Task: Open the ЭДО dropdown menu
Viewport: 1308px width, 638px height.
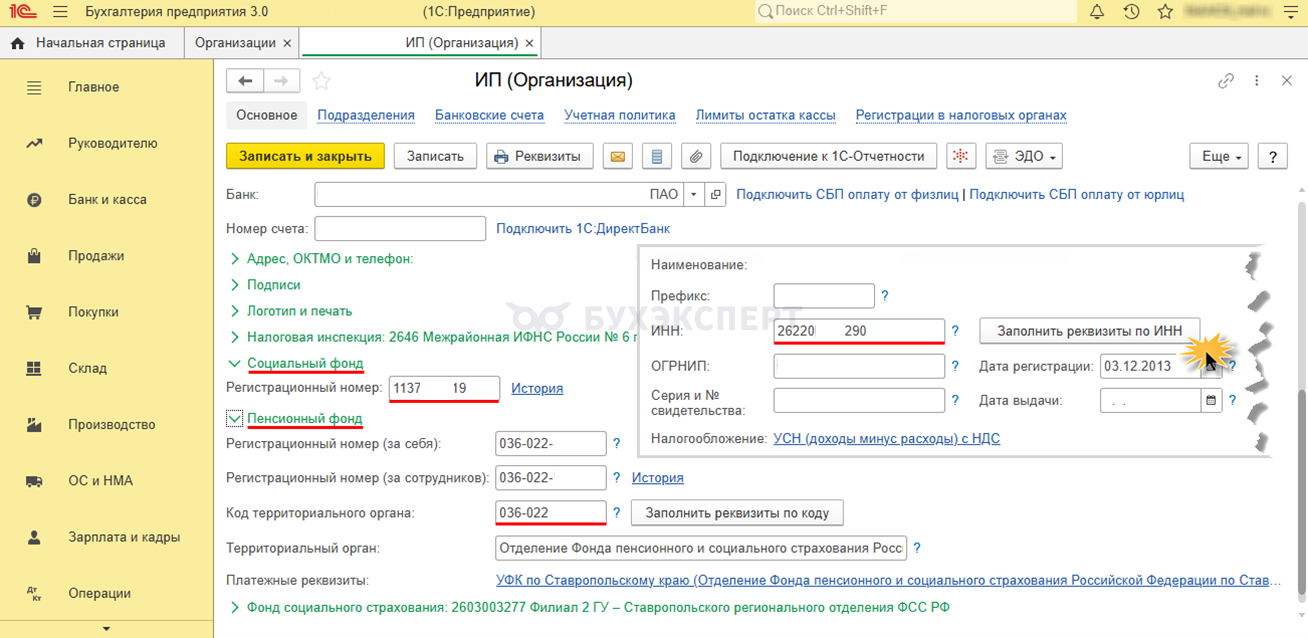Action: (1023, 156)
